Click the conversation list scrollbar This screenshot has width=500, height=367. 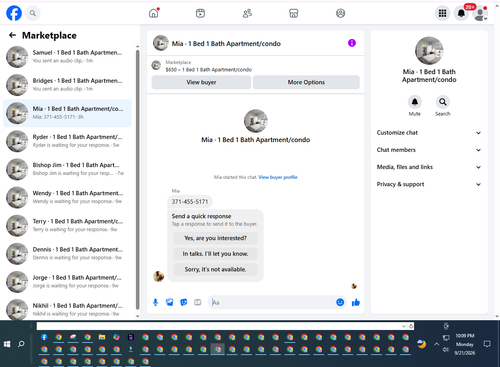point(137,180)
